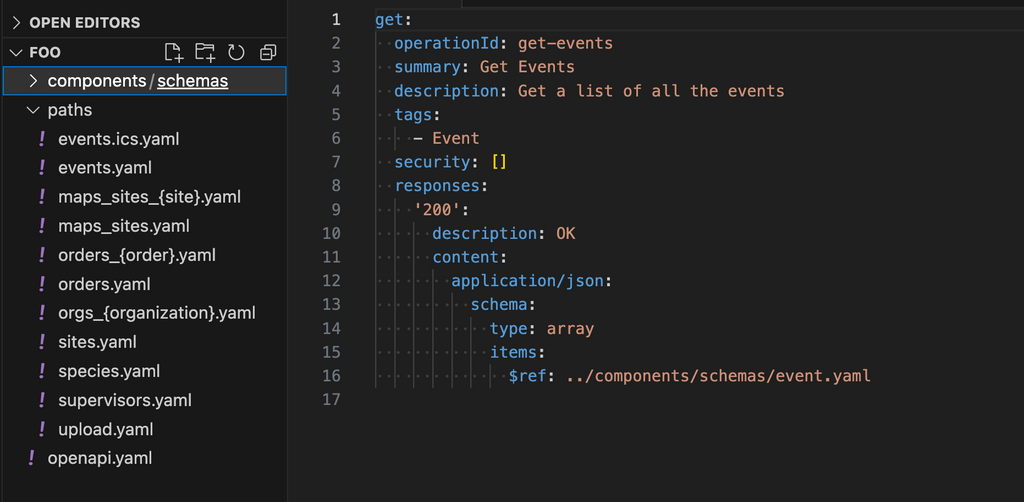Click the 'items' key on line 15
The width and height of the screenshot is (1024, 502).
point(513,352)
